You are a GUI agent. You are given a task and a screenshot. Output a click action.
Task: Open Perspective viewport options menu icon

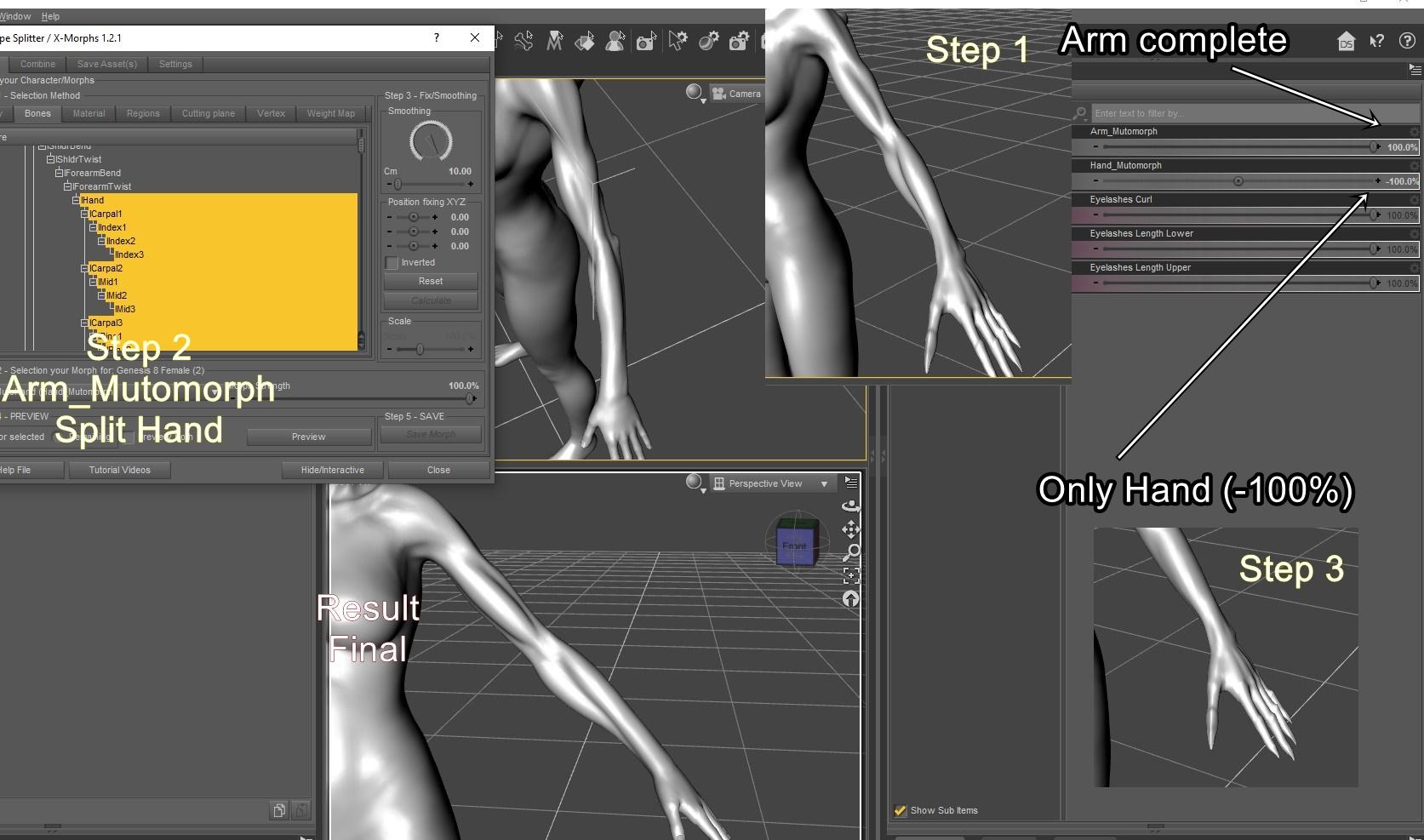[x=851, y=483]
